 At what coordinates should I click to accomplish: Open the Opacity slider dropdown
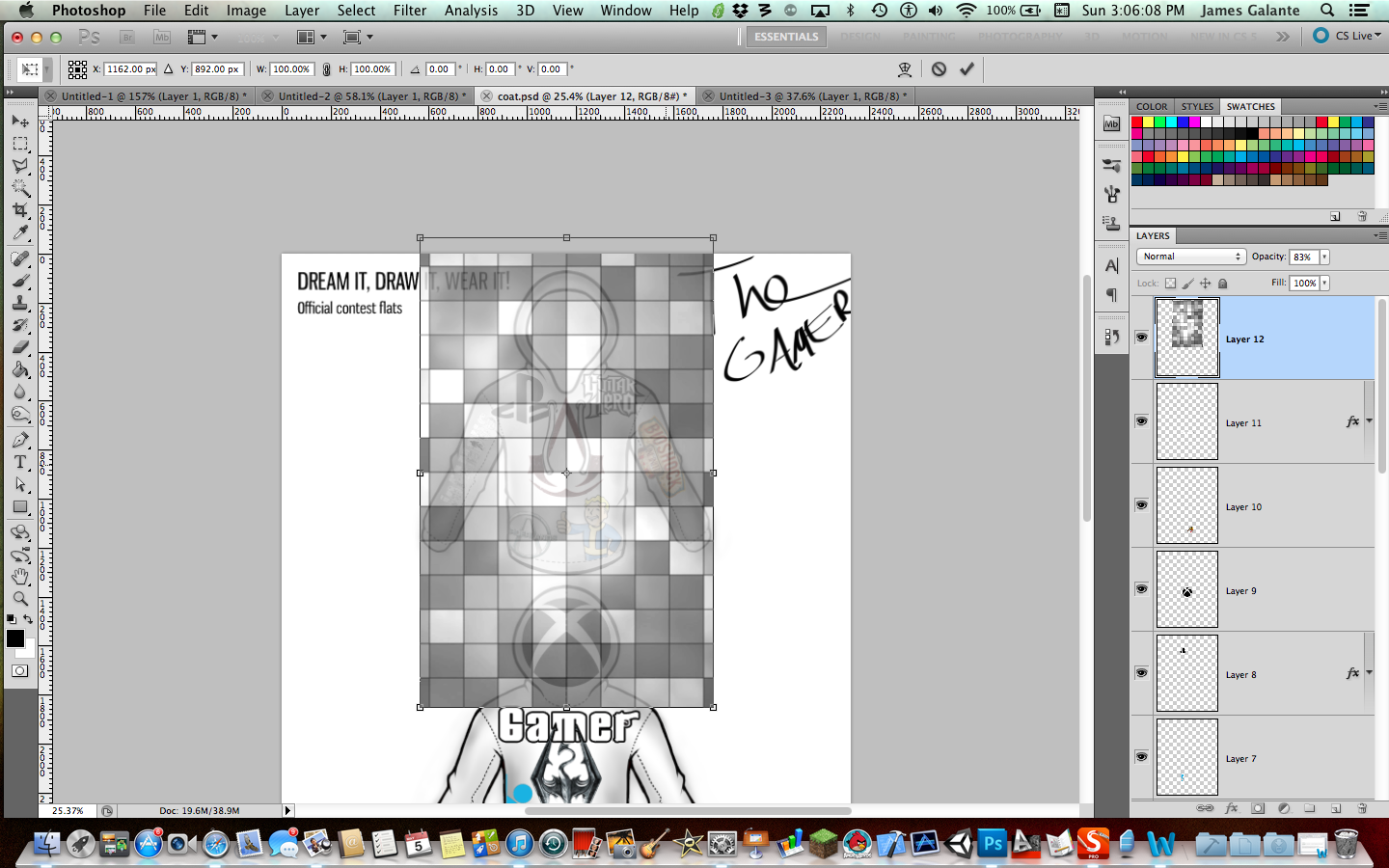pos(1324,257)
